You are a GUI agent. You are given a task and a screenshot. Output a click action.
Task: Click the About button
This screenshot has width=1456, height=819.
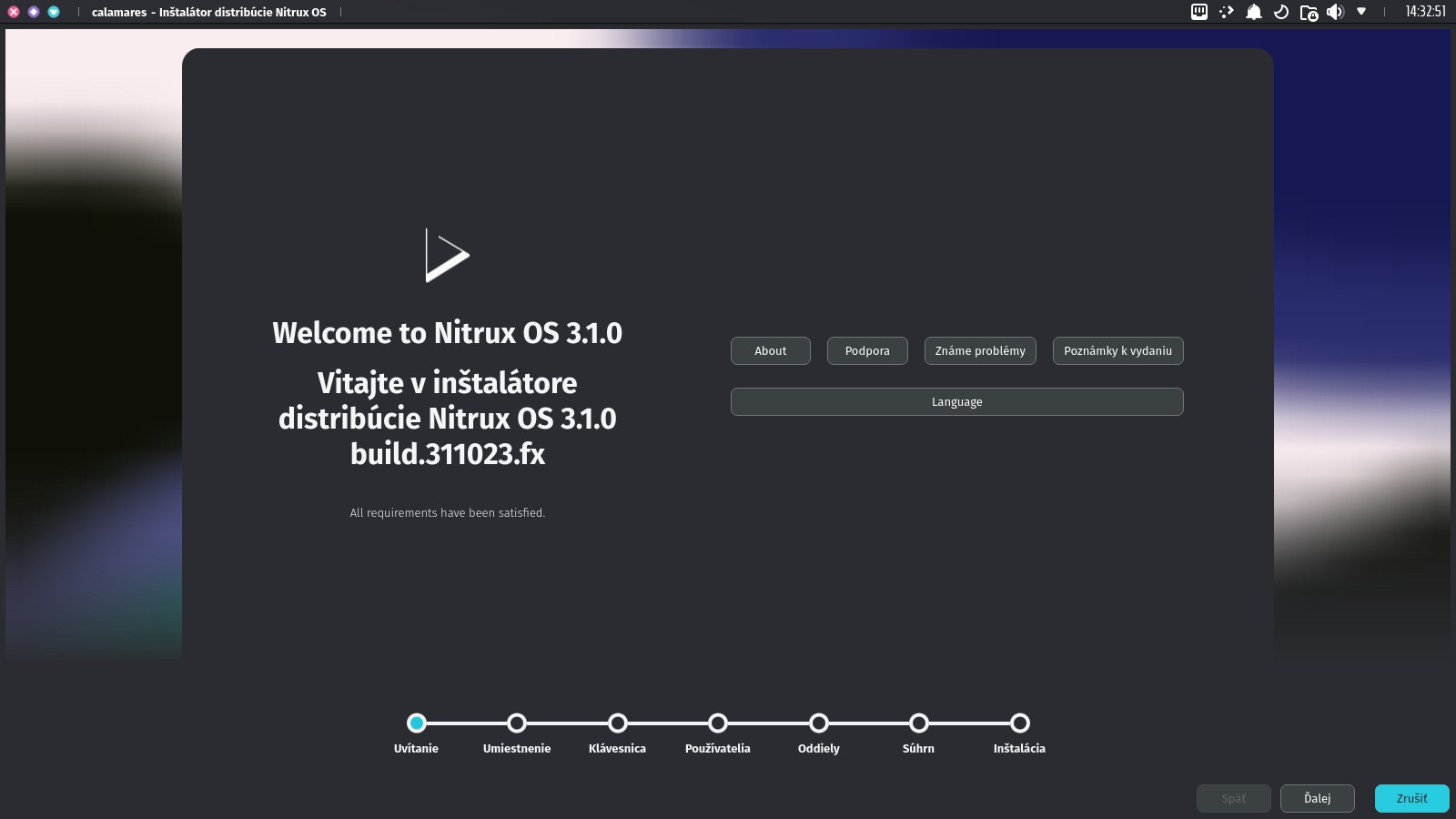tap(770, 350)
